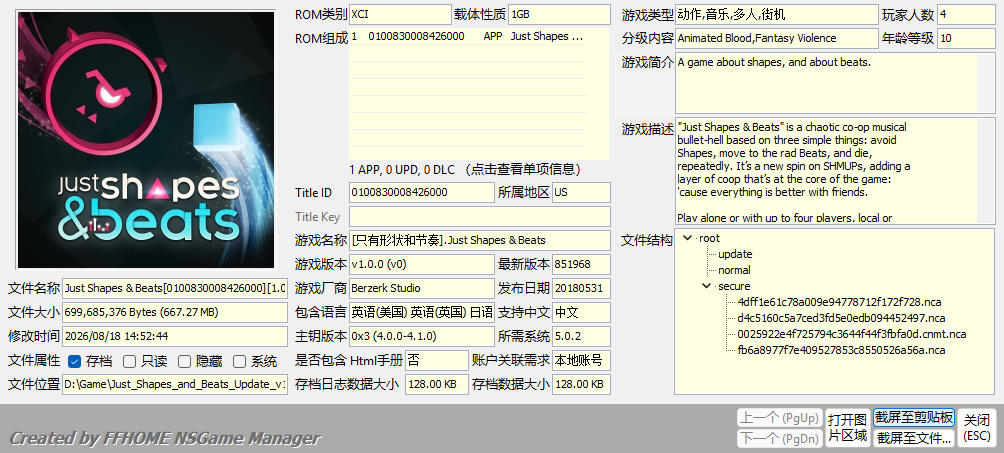Click the 存档数据大小 field showing 128.00 KB

click(581, 384)
